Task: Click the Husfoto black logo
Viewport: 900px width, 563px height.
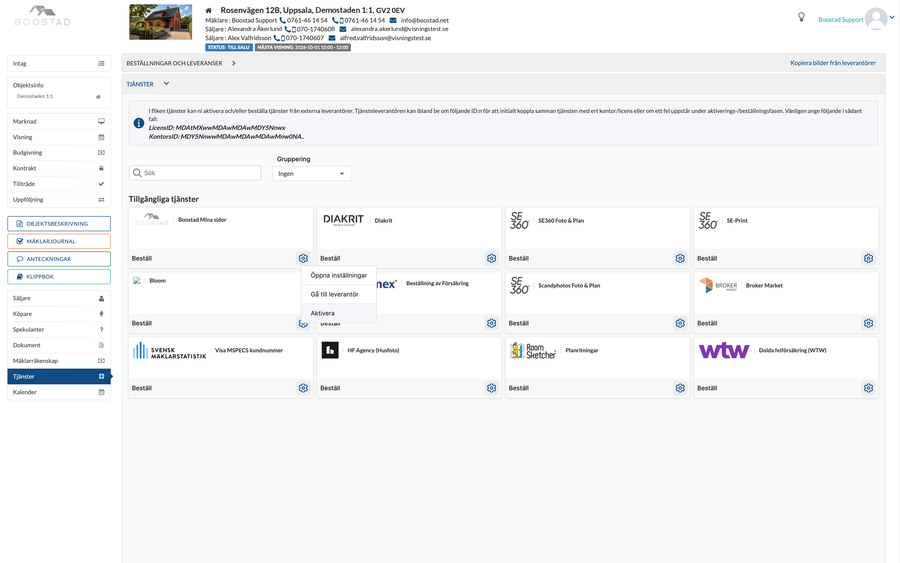Action: (330, 350)
